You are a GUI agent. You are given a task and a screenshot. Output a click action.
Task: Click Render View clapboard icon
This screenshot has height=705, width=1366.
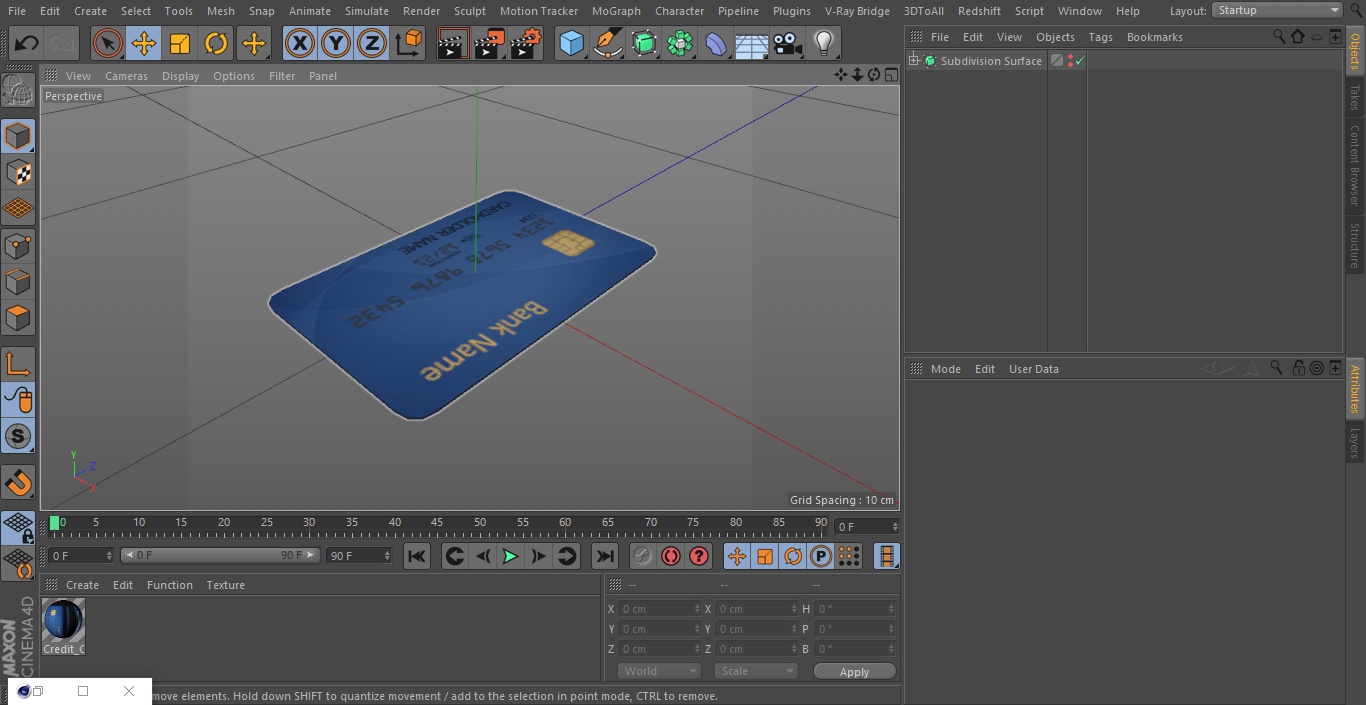[x=453, y=43]
